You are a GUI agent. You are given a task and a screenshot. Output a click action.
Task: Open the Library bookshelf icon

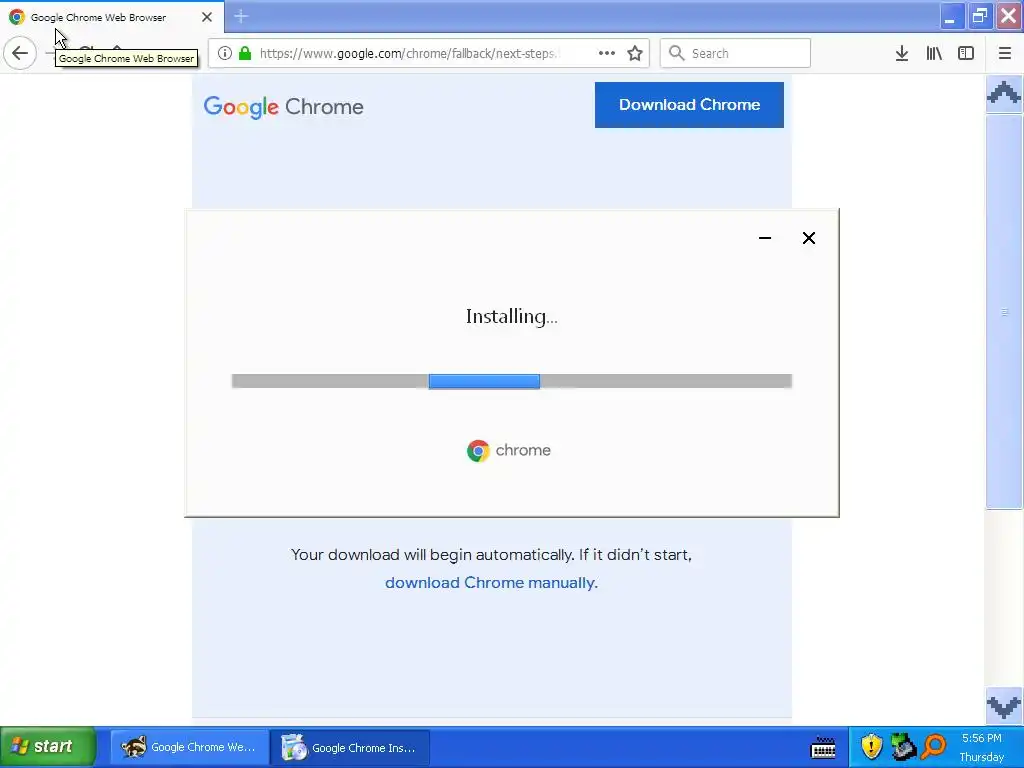point(934,54)
